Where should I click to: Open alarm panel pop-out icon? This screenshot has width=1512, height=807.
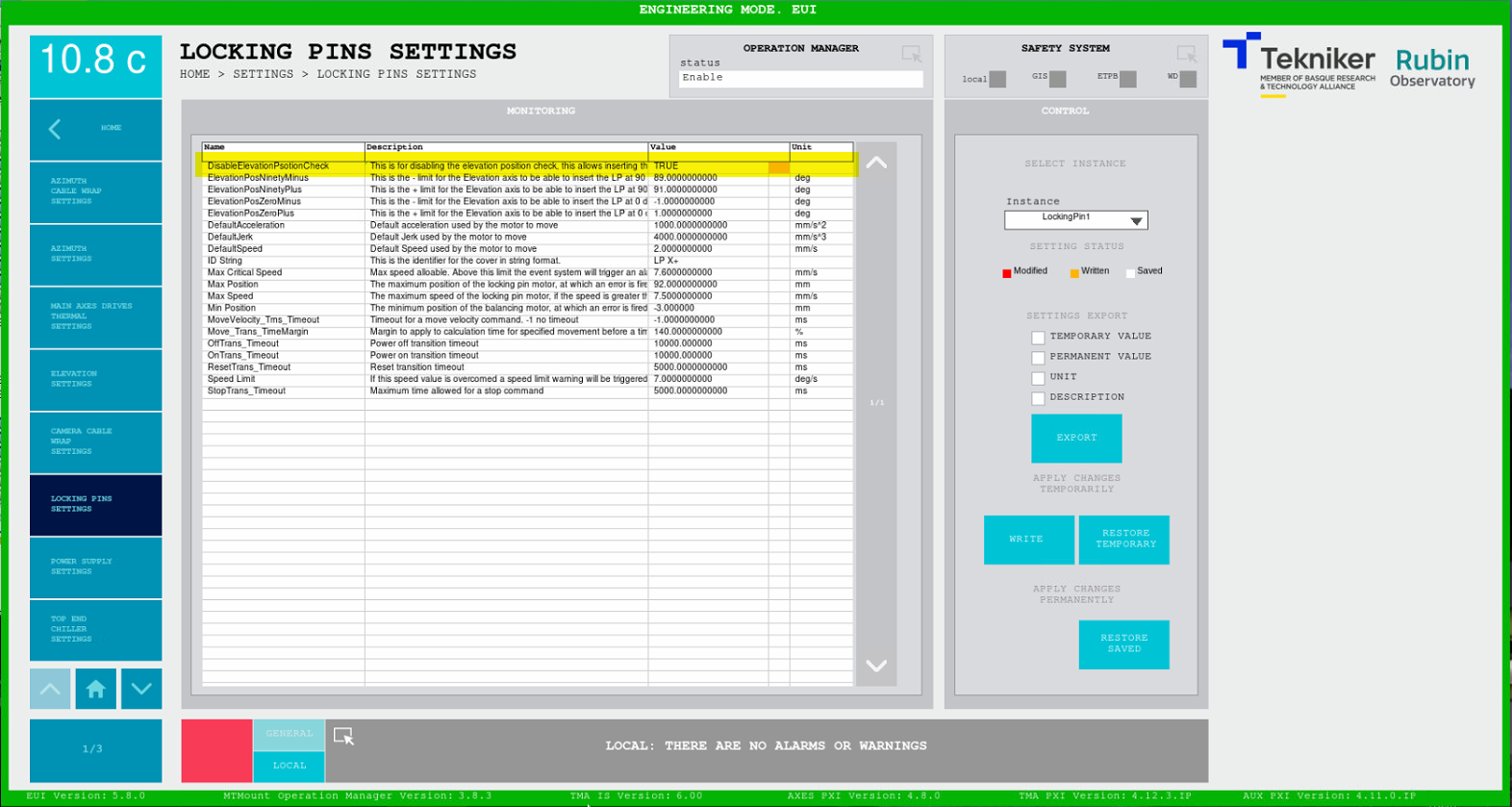pyautogui.click(x=343, y=736)
